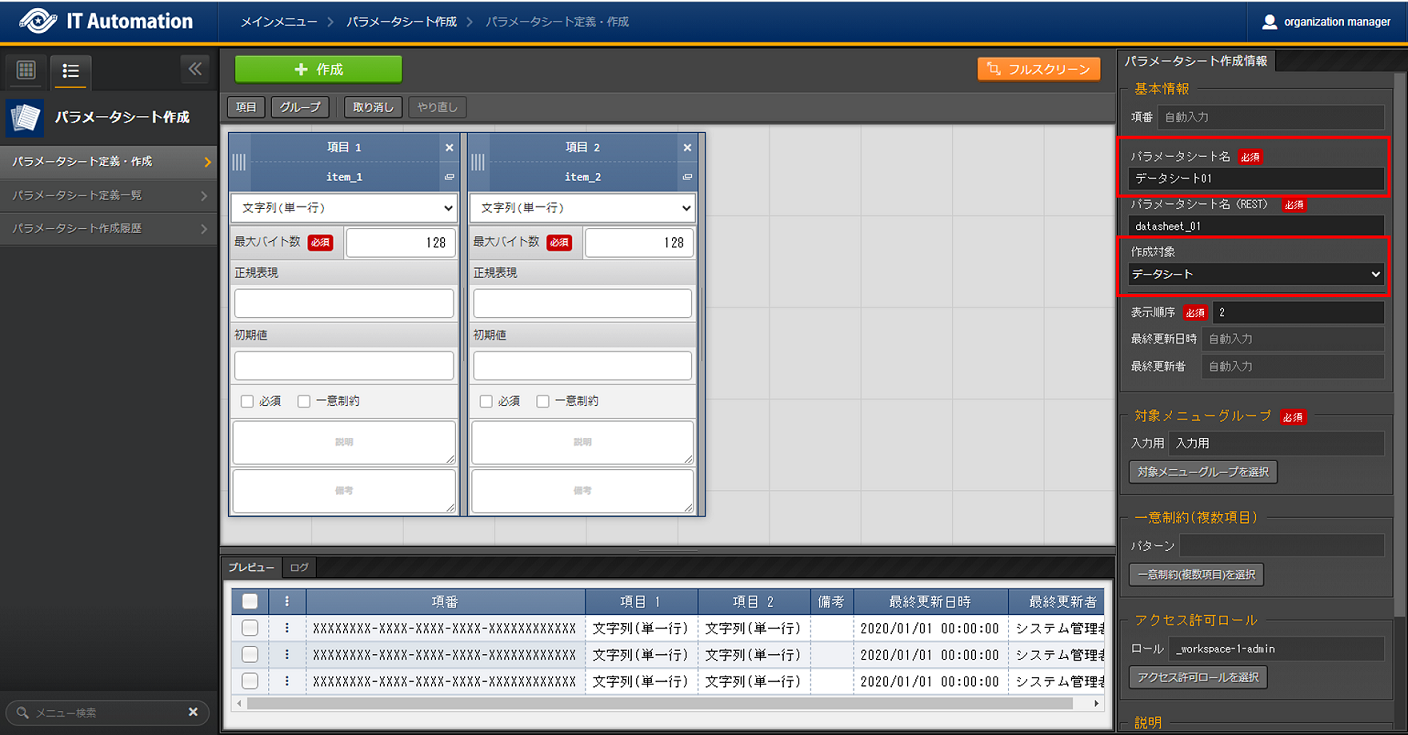Click the horizontal scrollbar in preview table
This screenshot has height=735, width=1408.
tap(660, 703)
